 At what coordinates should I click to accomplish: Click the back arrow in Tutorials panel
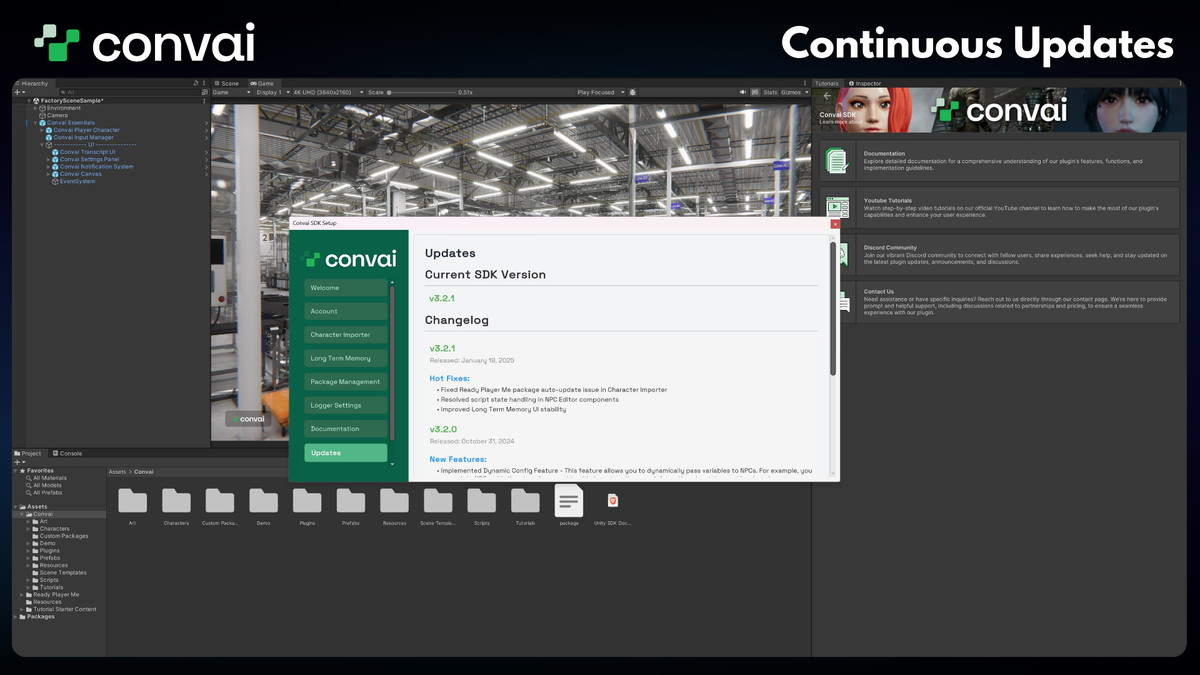[x=827, y=96]
